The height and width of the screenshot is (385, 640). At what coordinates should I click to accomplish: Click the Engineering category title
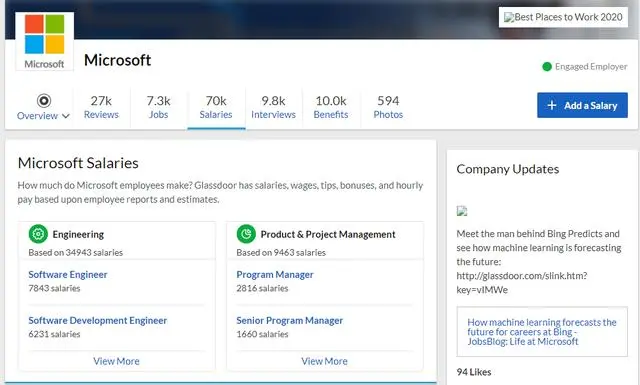[x=78, y=234]
